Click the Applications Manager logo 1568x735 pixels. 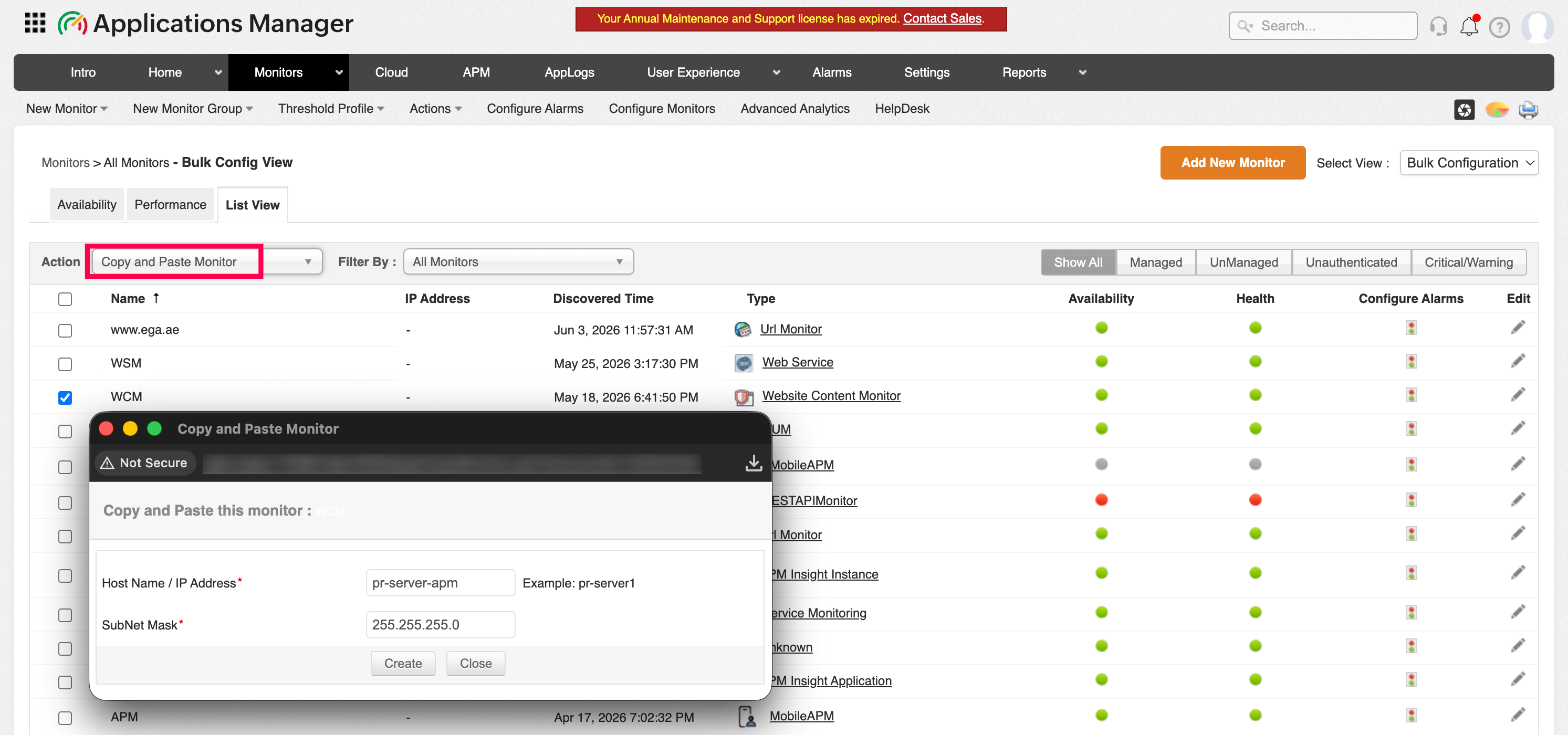(x=205, y=24)
